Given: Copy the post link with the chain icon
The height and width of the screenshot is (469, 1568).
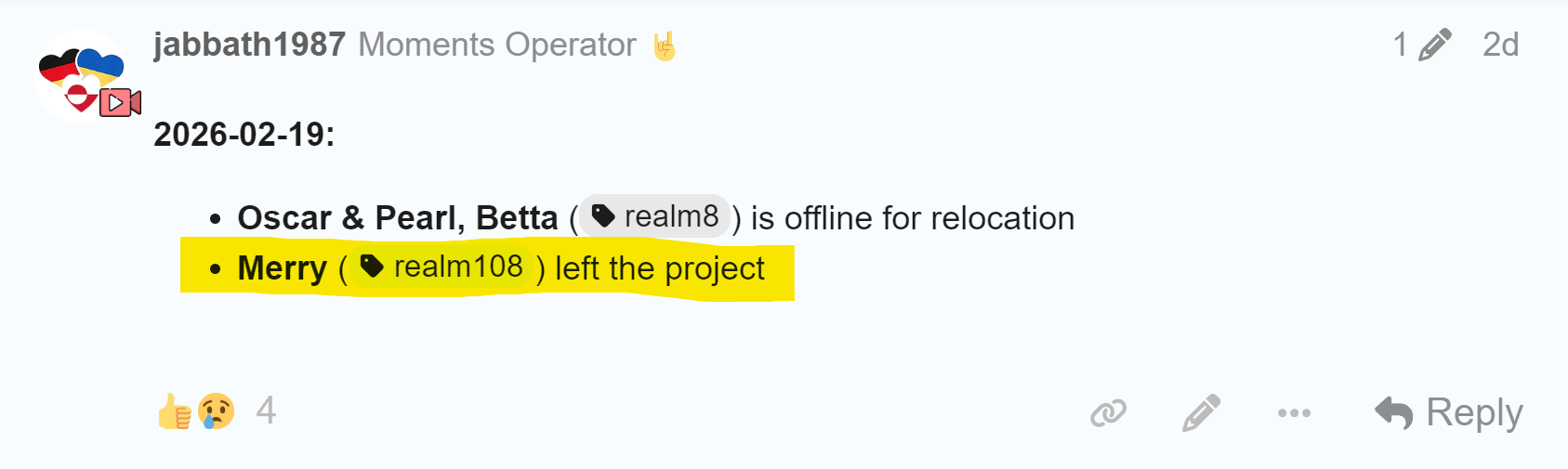Looking at the screenshot, I should (1108, 412).
